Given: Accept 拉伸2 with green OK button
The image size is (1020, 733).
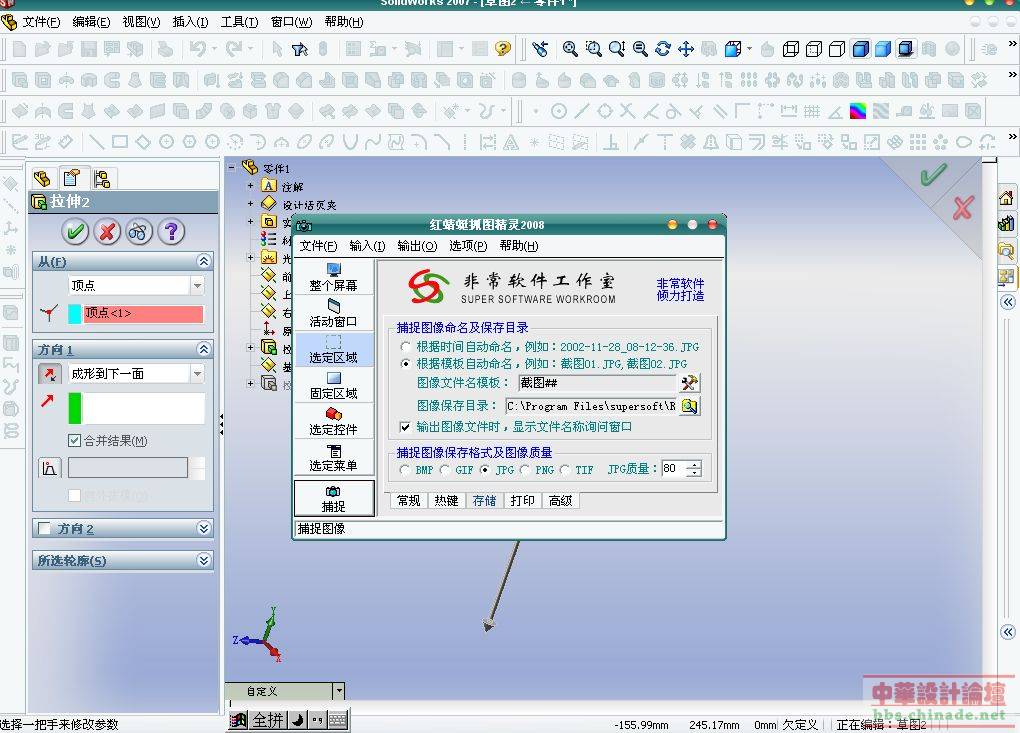Looking at the screenshot, I should [x=75, y=232].
